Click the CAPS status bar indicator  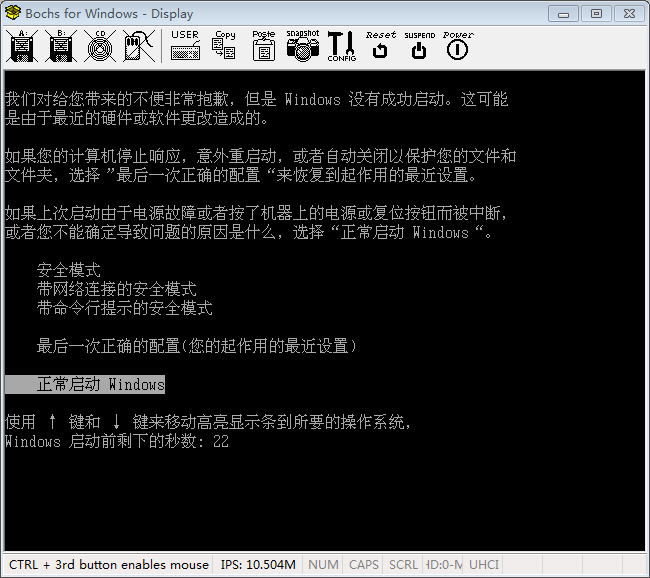point(364,565)
